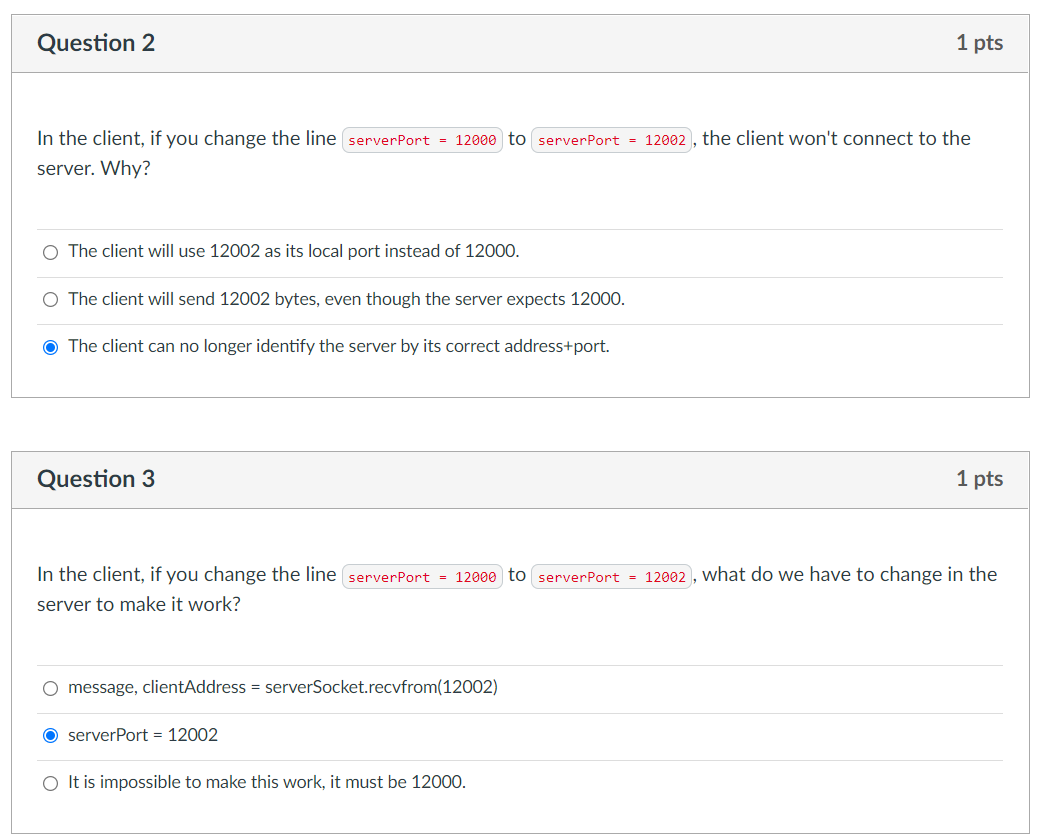
Task: Click the serverPort = 12000 code snippet in Question 2
Action: click(422, 140)
